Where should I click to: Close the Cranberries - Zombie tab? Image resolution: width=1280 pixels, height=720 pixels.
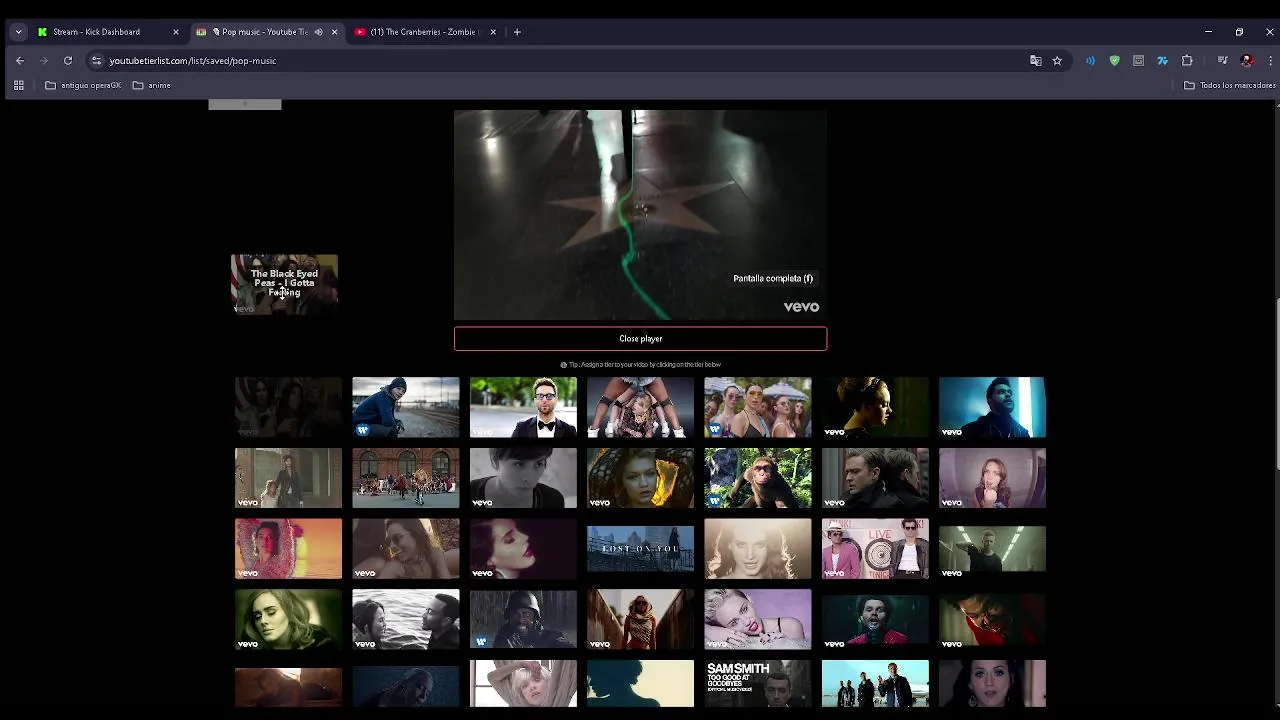pyautogui.click(x=493, y=32)
